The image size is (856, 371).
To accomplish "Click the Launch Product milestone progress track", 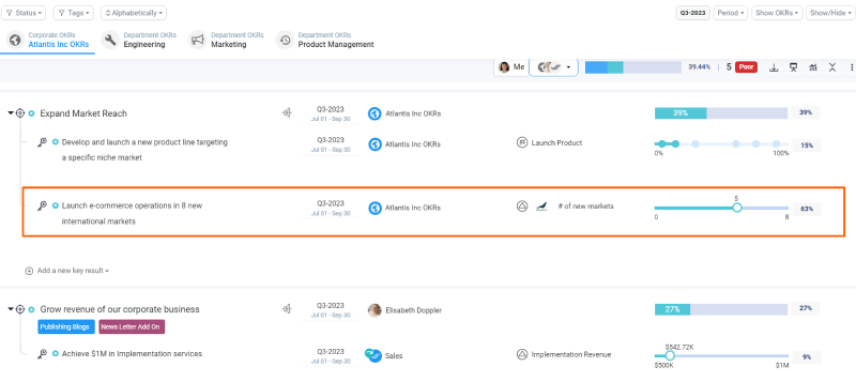I will (x=722, y=144).
